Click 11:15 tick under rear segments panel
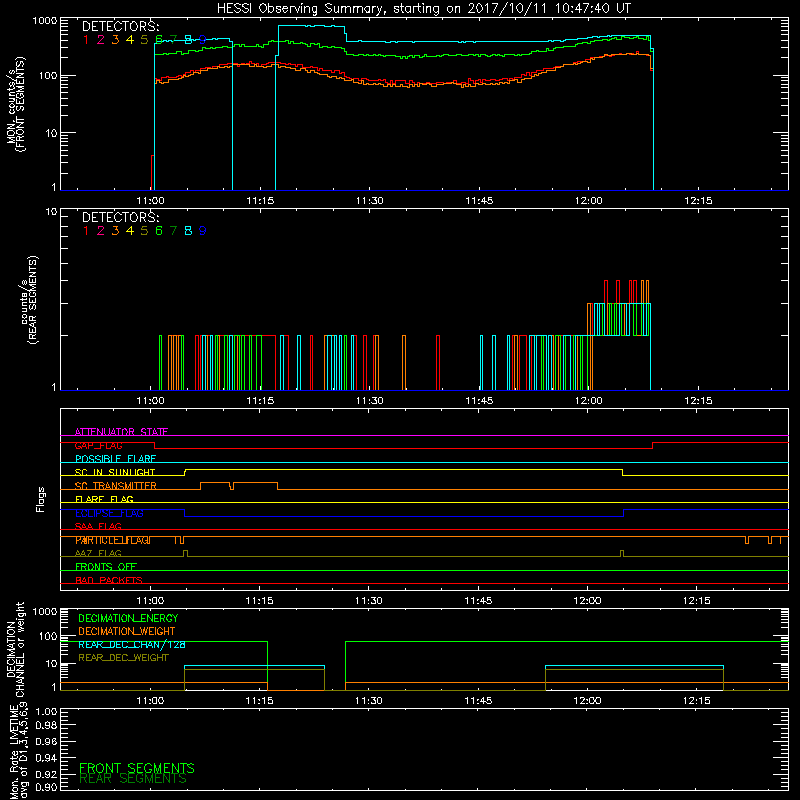800x800 pixels. point(260,401)
